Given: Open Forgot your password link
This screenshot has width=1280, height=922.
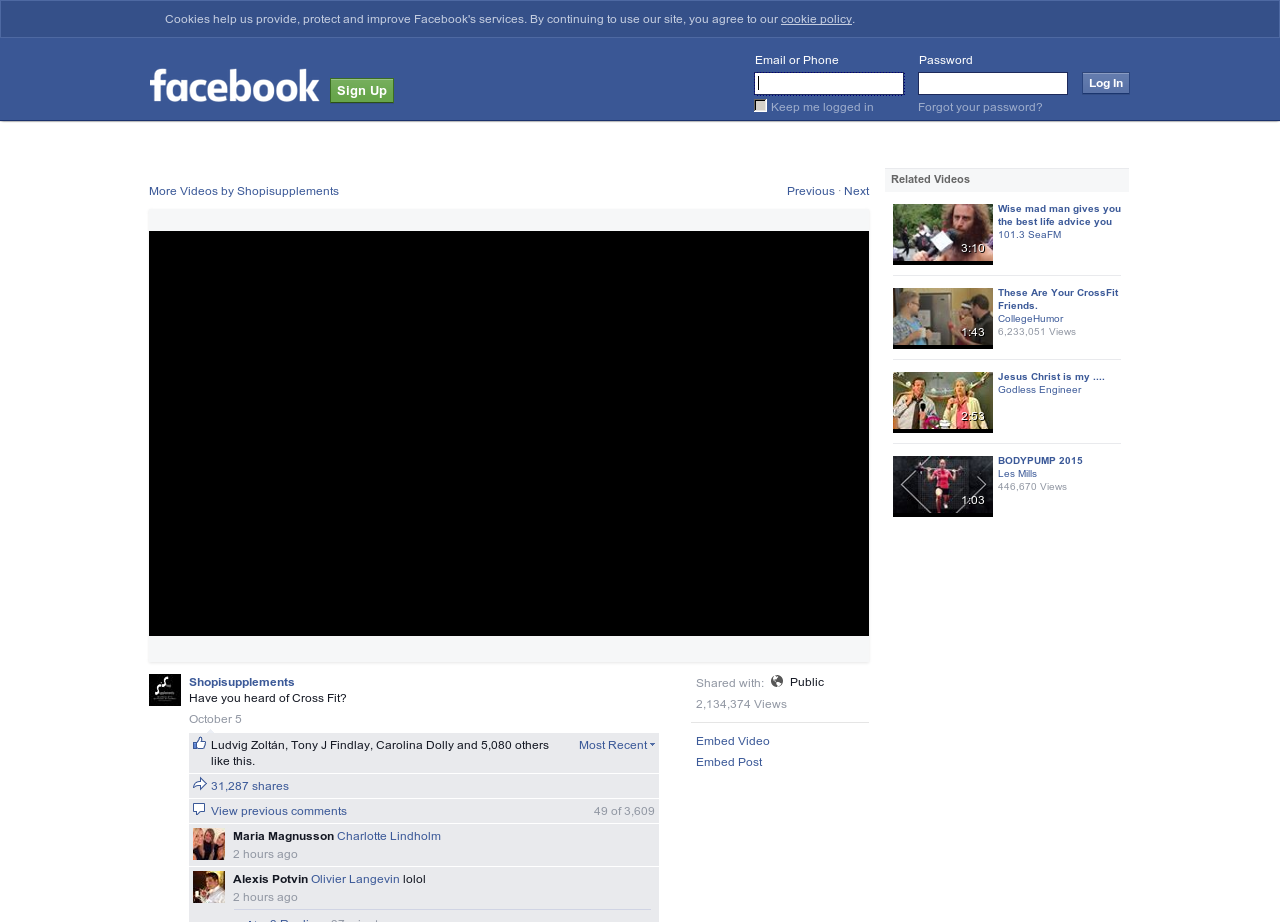Looking at the screenshot, I should (980, 107).
